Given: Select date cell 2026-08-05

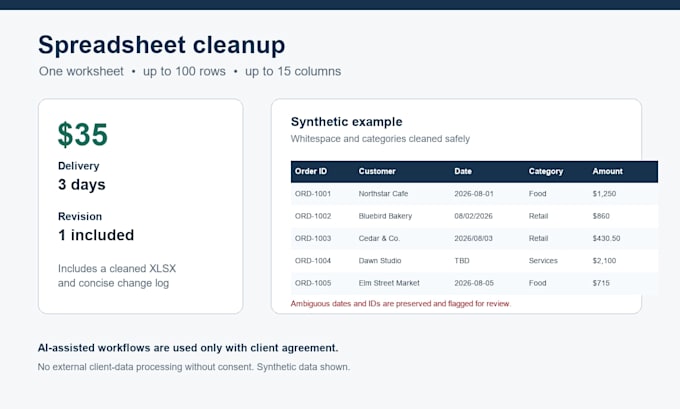Looking at the screenshot, I should 474,283.
